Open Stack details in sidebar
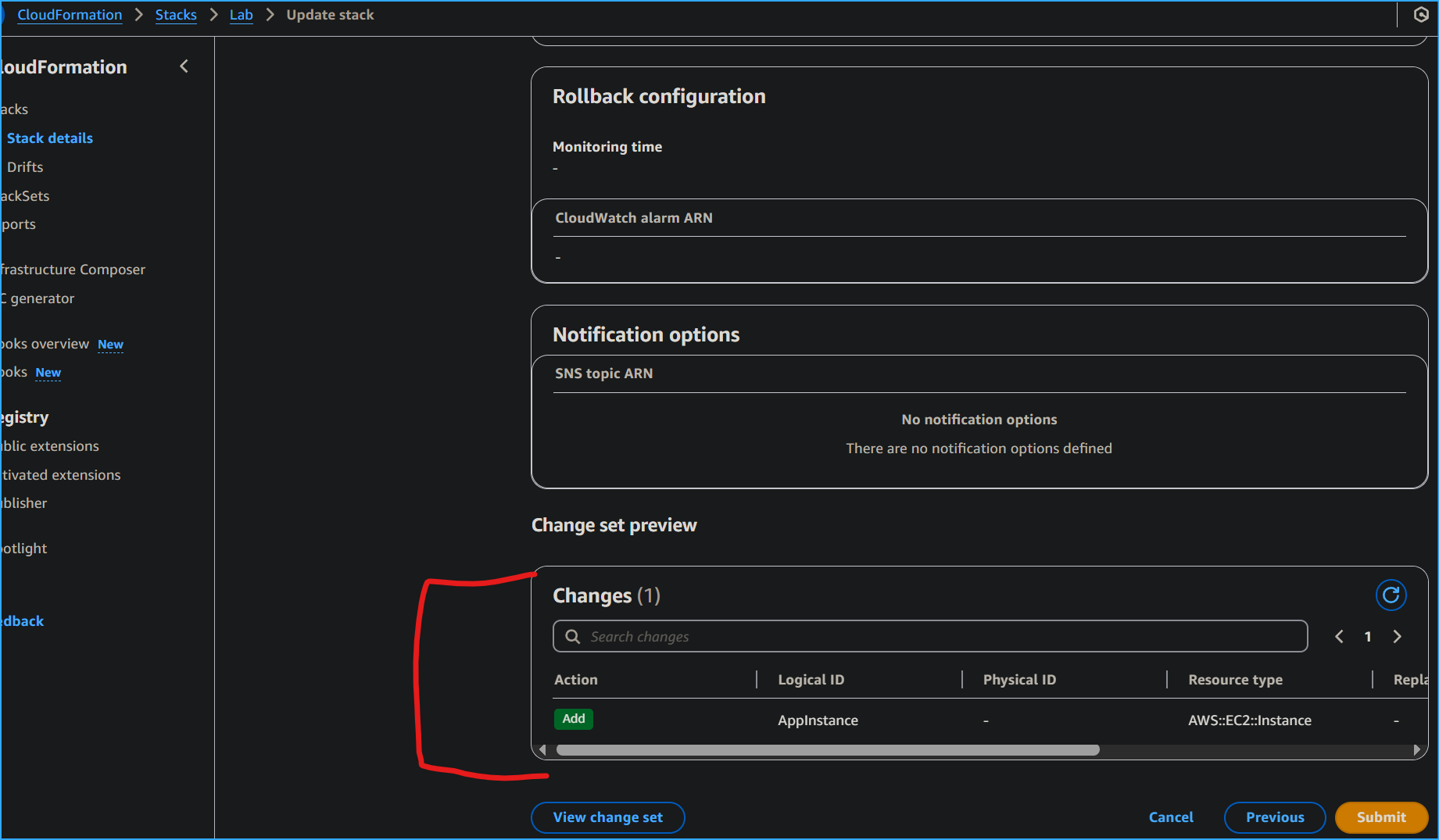The height and width of the screenshot is (840, 1439). click(50, 138)
